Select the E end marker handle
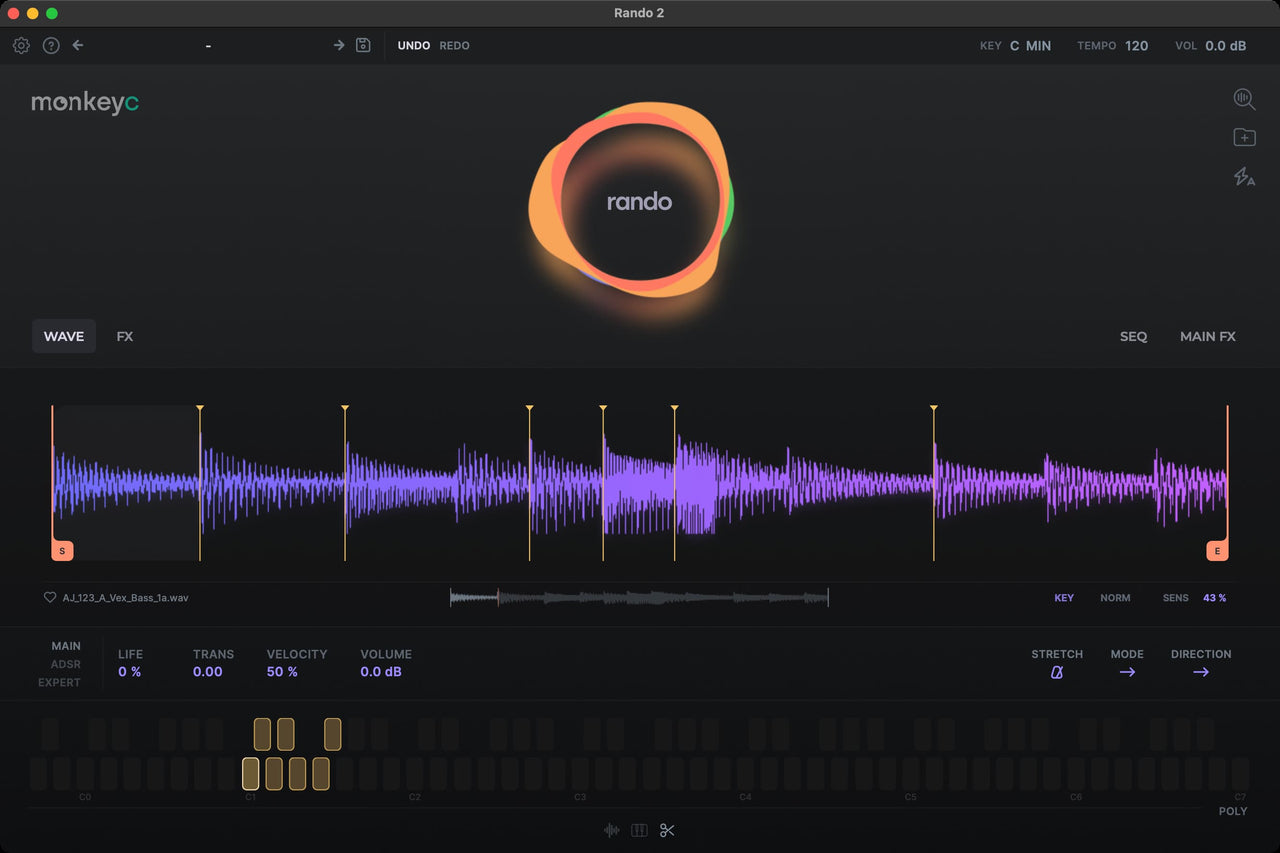Screen dimensions: 1280x853 pos(1217,551)
